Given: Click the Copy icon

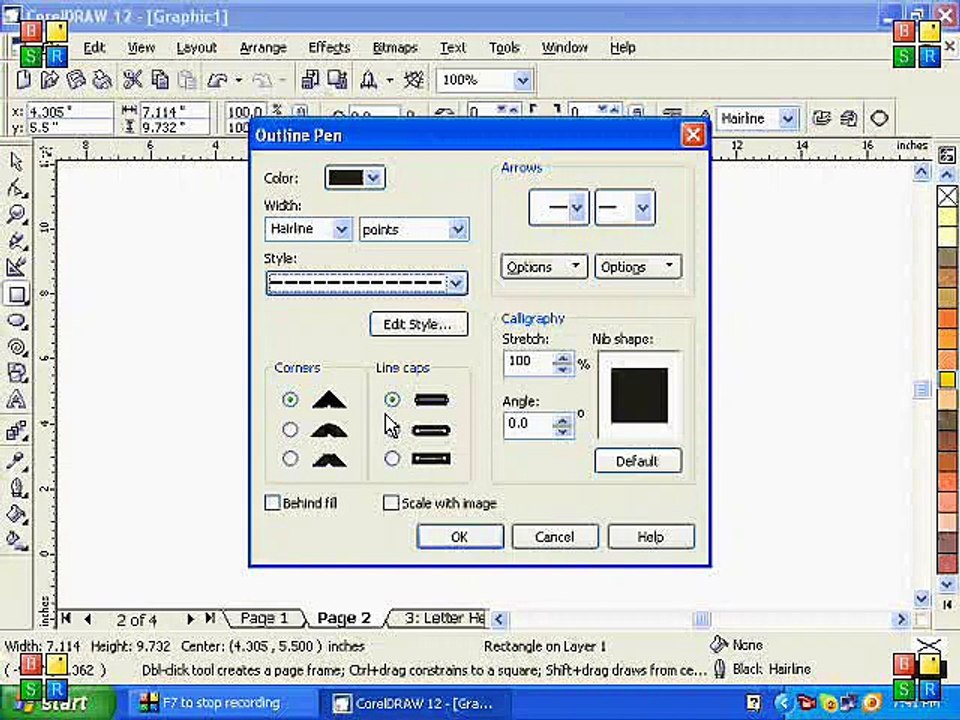Looking at the screenshot, I should (160, 80).
